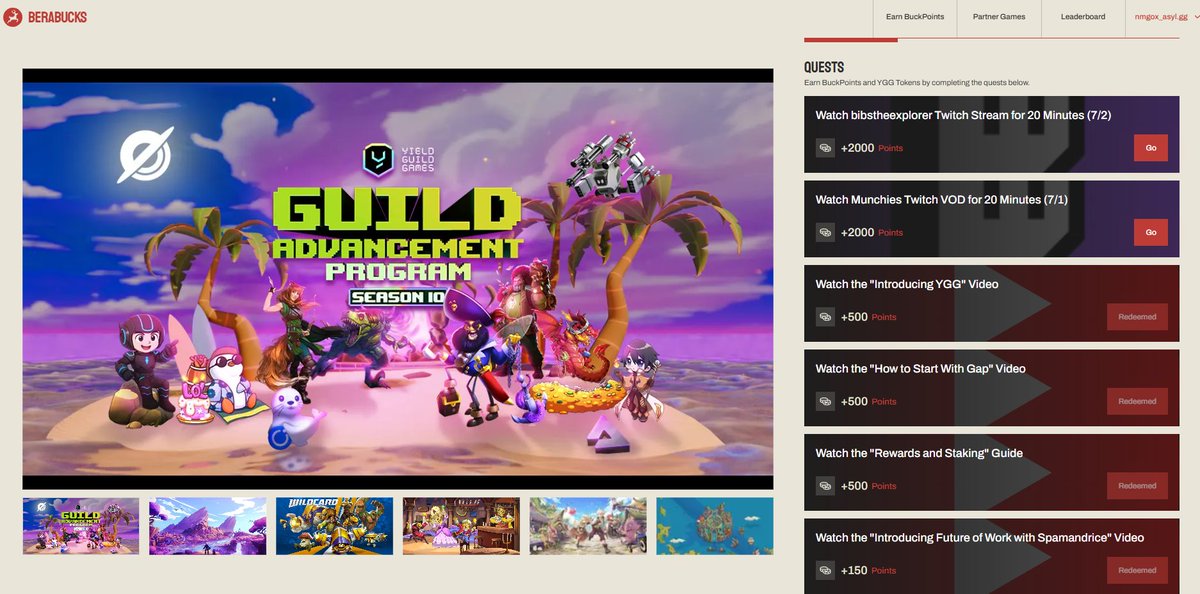Open the Earn BuckPoints tab
Viewport: 1200px width, 594px height.
915,17
